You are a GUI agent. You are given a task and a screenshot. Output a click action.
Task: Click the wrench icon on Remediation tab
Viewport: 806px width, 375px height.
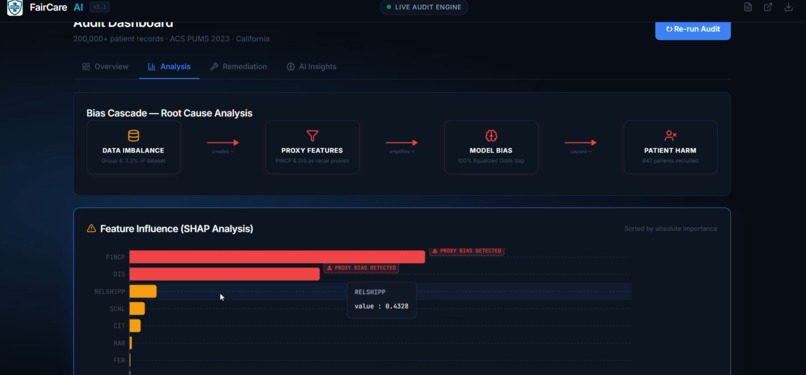214,67
